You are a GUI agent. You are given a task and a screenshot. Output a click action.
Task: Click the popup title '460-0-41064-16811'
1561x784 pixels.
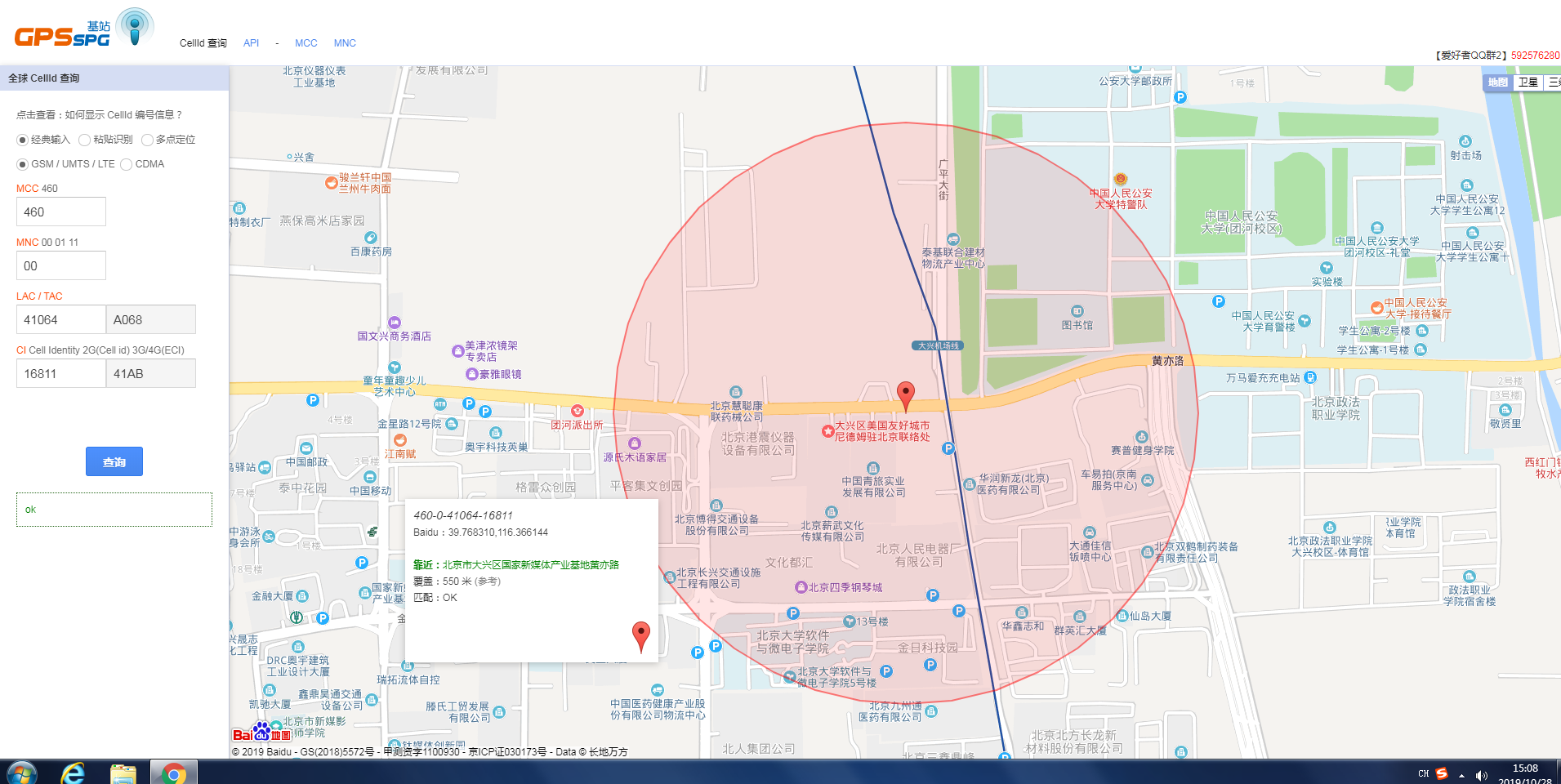[463, 515]
